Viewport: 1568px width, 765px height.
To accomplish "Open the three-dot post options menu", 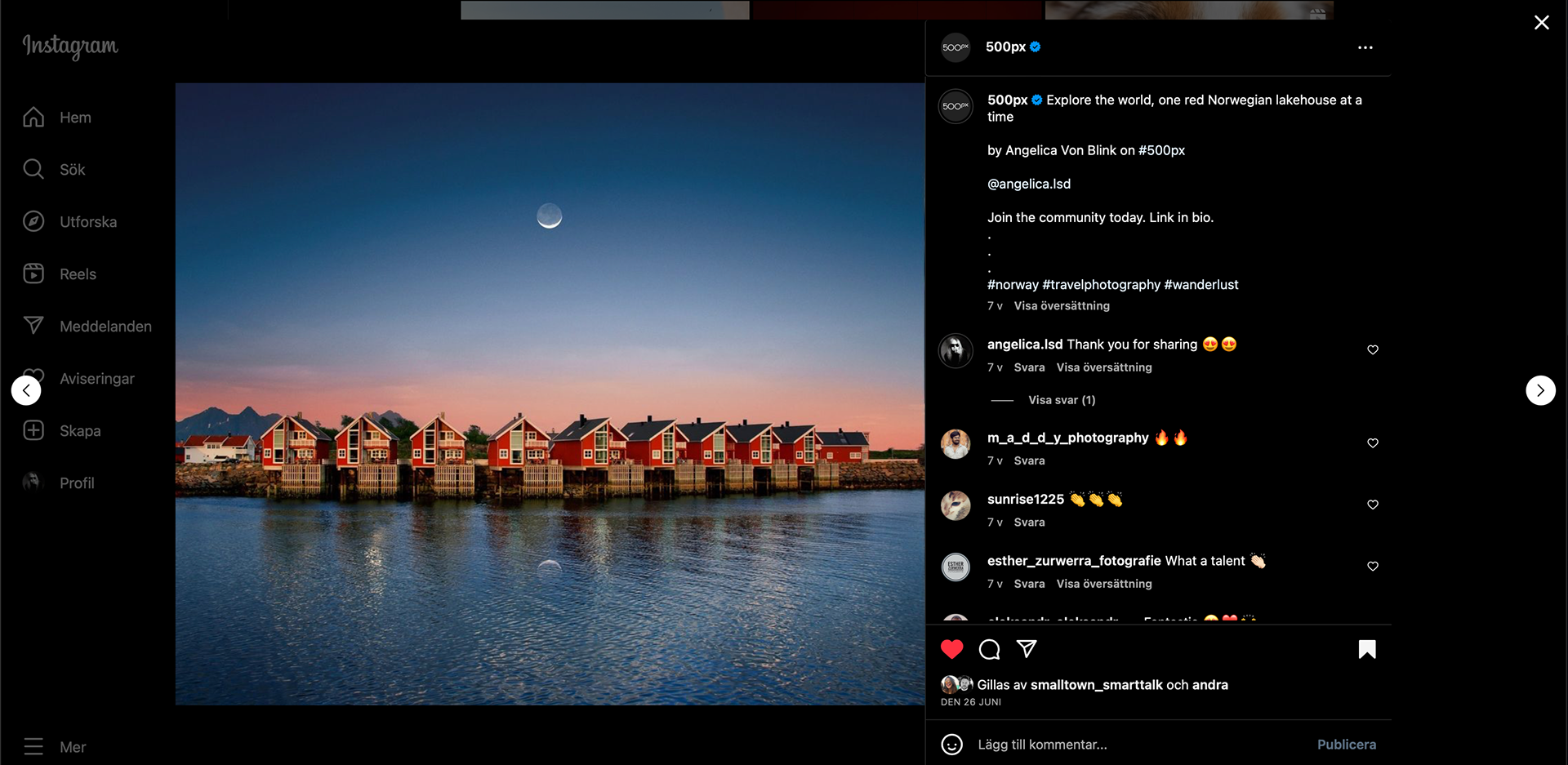I will [1365, 47].
